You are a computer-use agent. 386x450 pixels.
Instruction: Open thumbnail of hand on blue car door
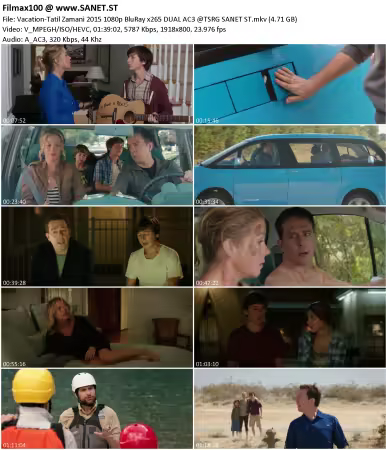[x=290, y=84]
